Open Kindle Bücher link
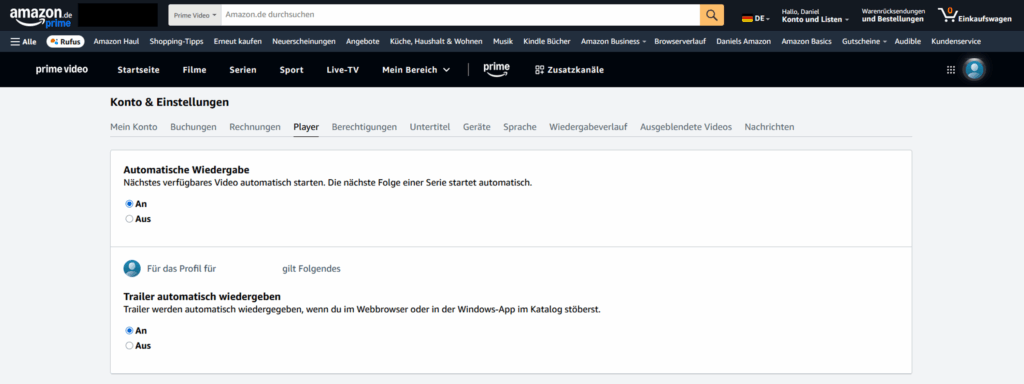The width and height of the screenshot is (1024, 384). tap(547, 42)
